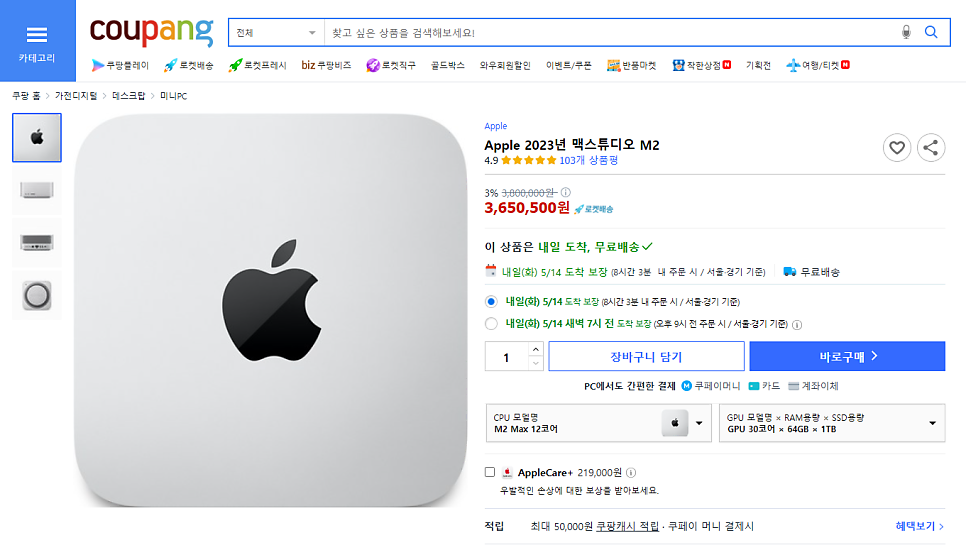This screenshot has width=966, height=550.
Task: Open 이벤트/쿠폰 menu item
Action: pos(568,65)
